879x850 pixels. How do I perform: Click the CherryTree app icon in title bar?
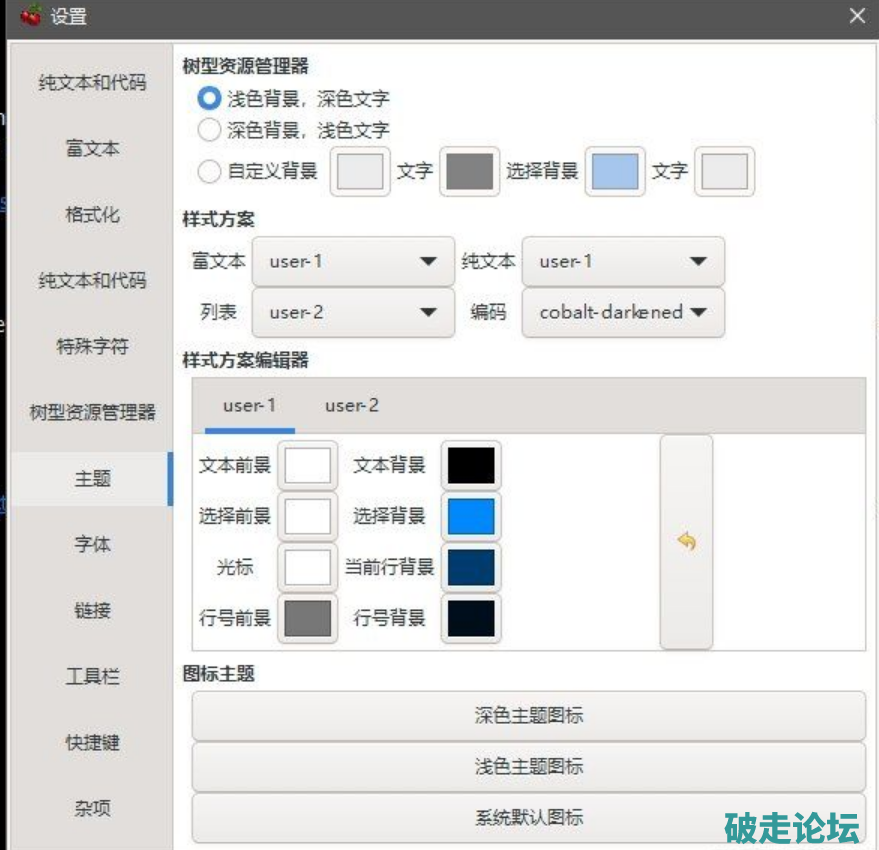point(31,15)
